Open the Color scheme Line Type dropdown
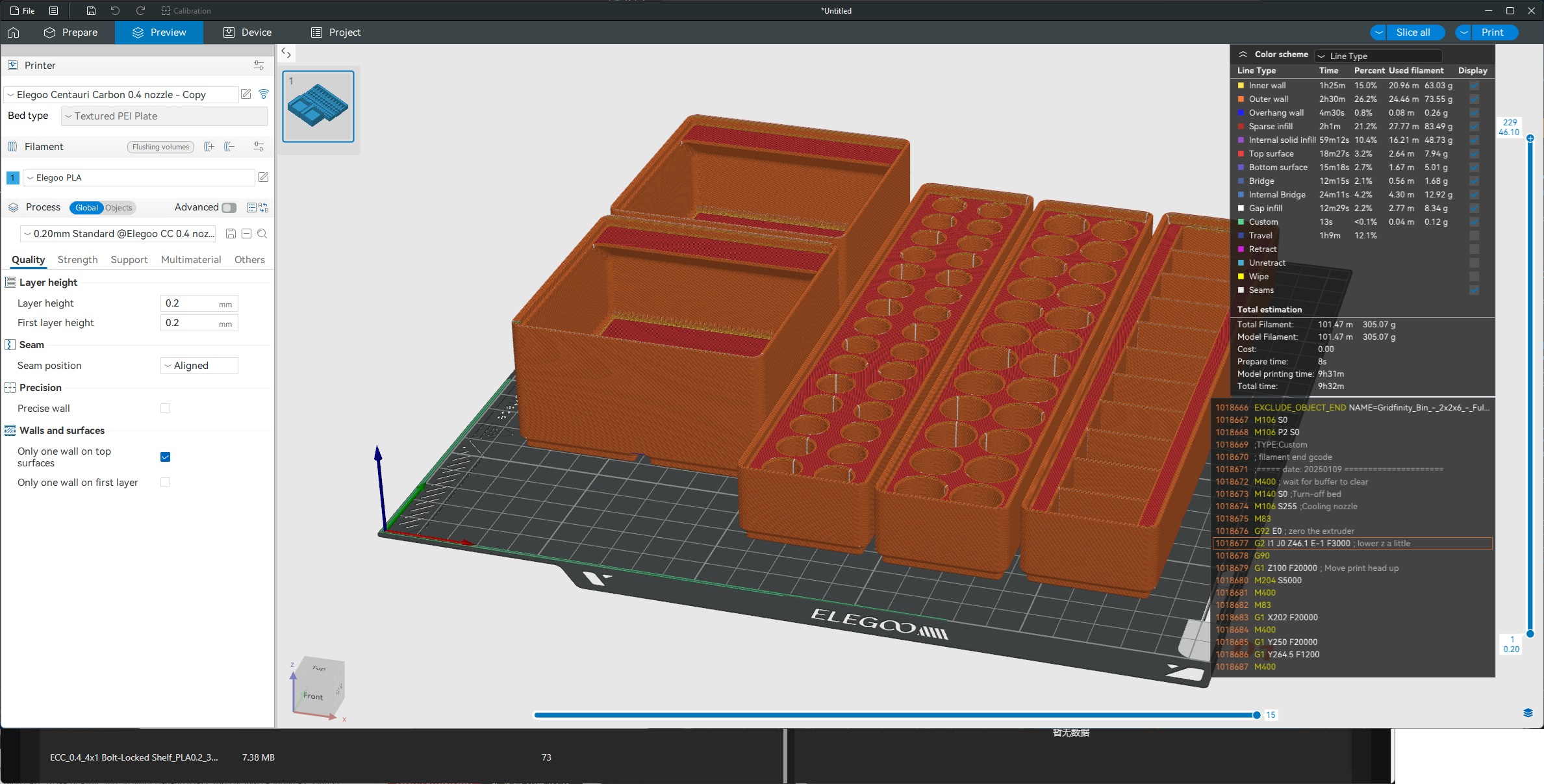 [1378, 56]
